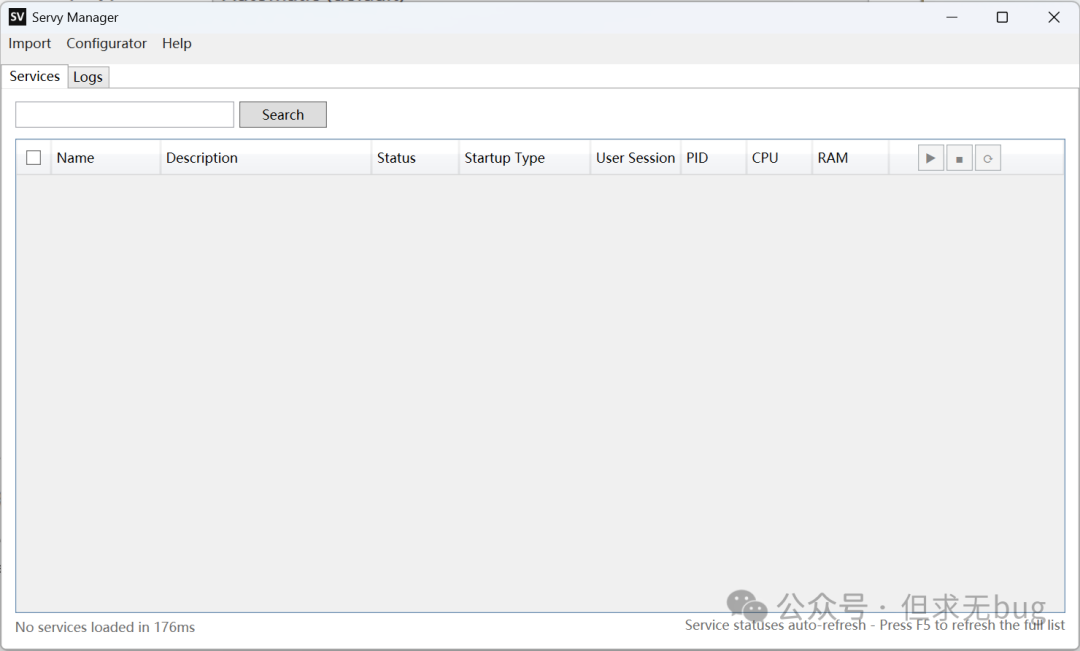Toggle the select-all services checkbox
The height and width of the screenshot is (651, 1080).
point(34,158)
